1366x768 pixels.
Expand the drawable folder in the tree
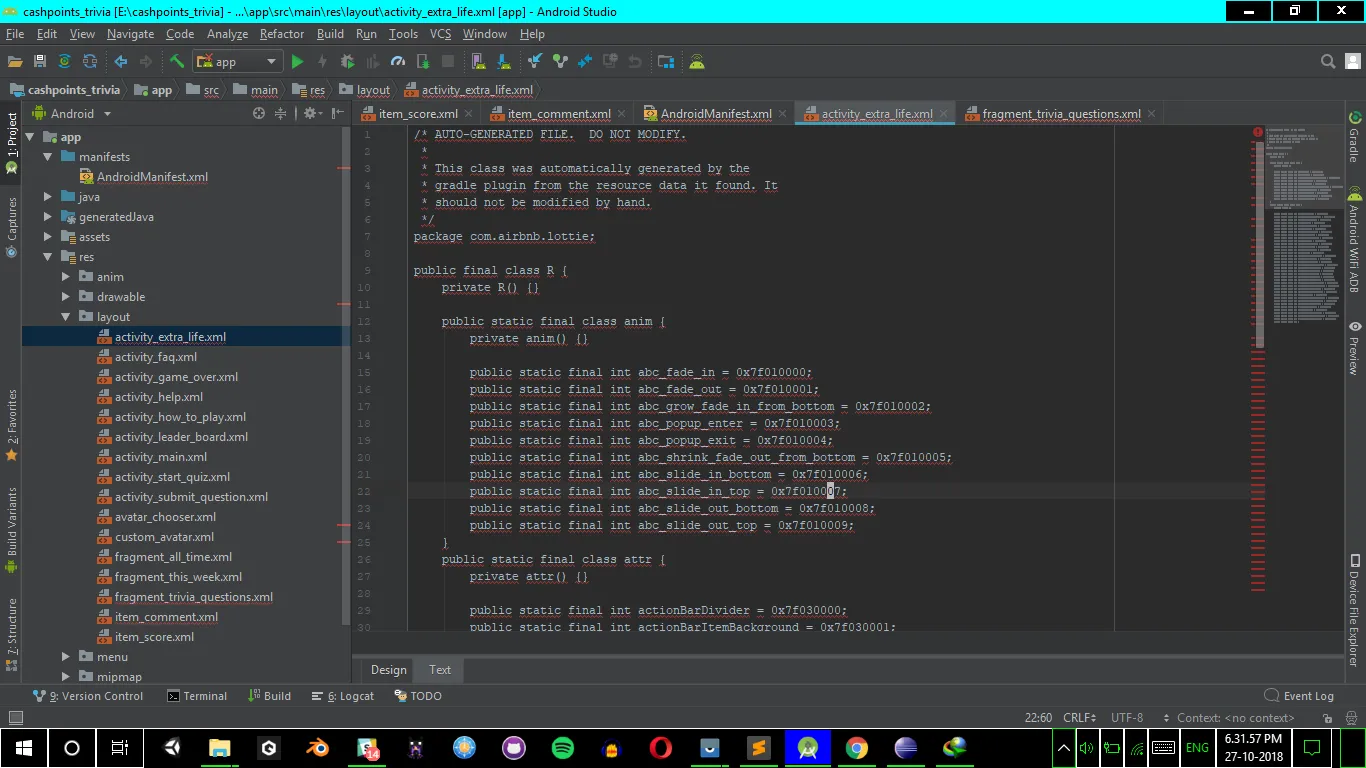click(66, 297)
